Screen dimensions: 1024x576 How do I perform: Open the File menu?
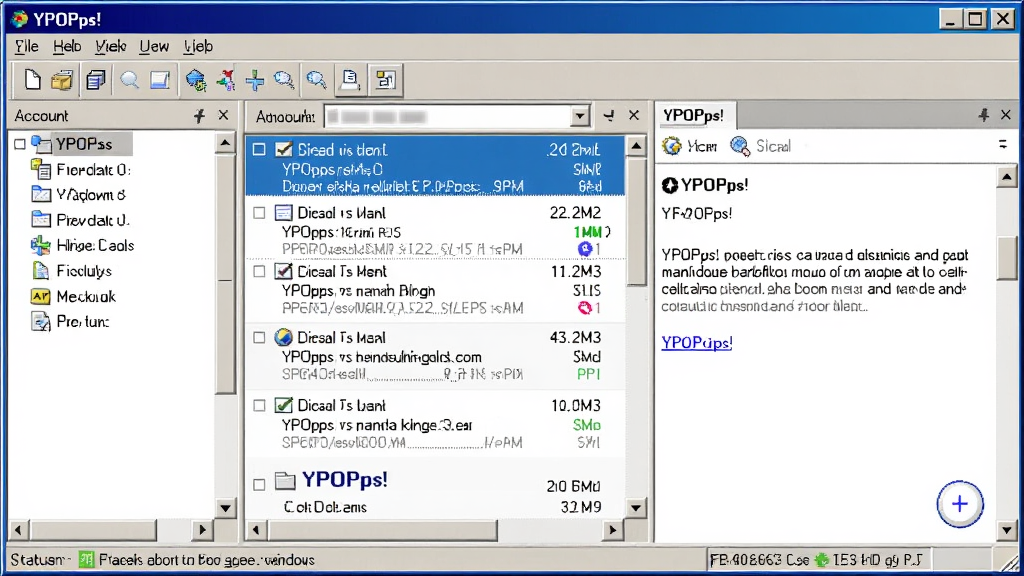pyautogui.click(x=26, y=46)
